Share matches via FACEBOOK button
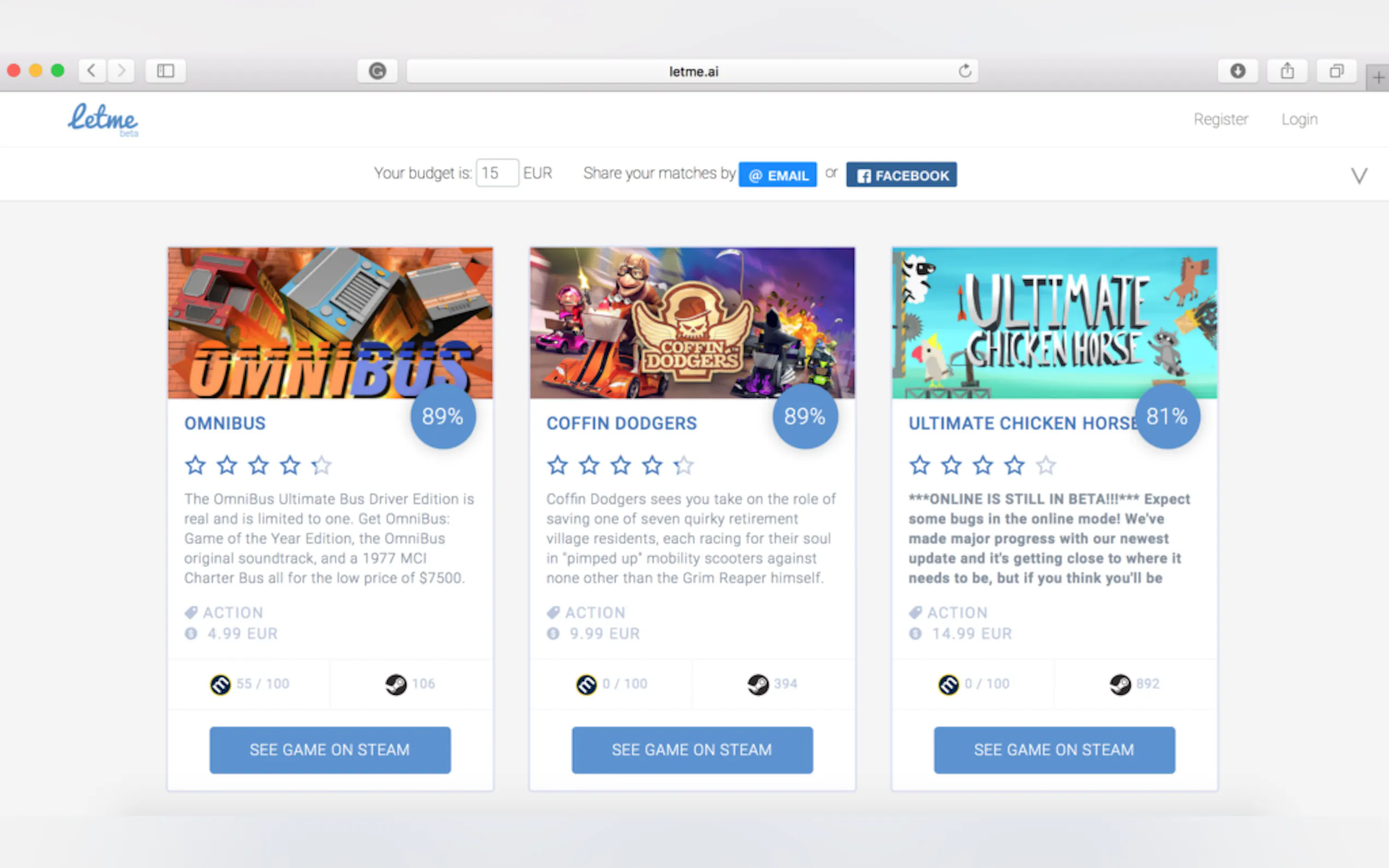1389x868 pixels. pyautogui.click(x=902, y=174)
